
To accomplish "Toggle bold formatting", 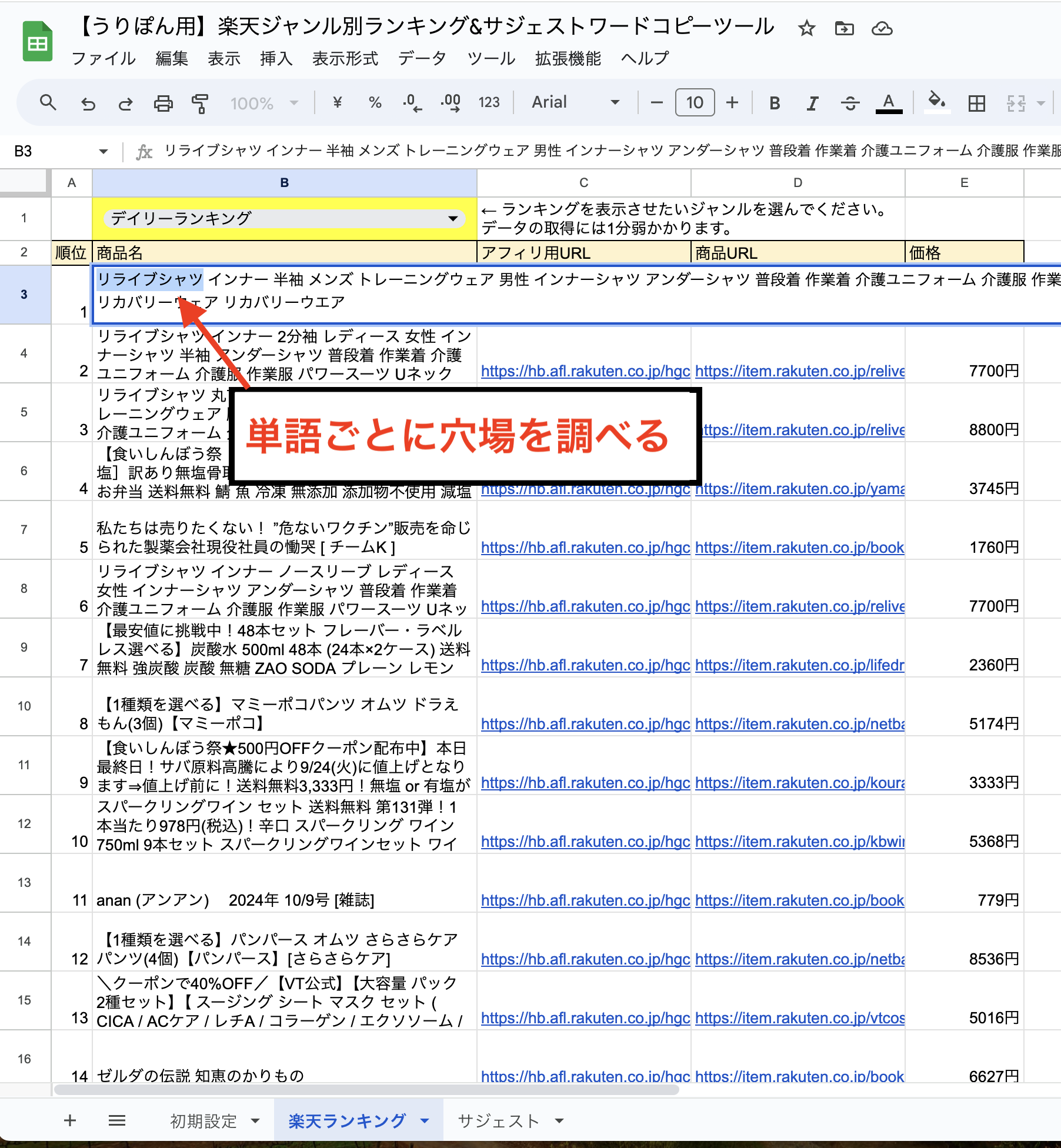I will coord(775,104).
